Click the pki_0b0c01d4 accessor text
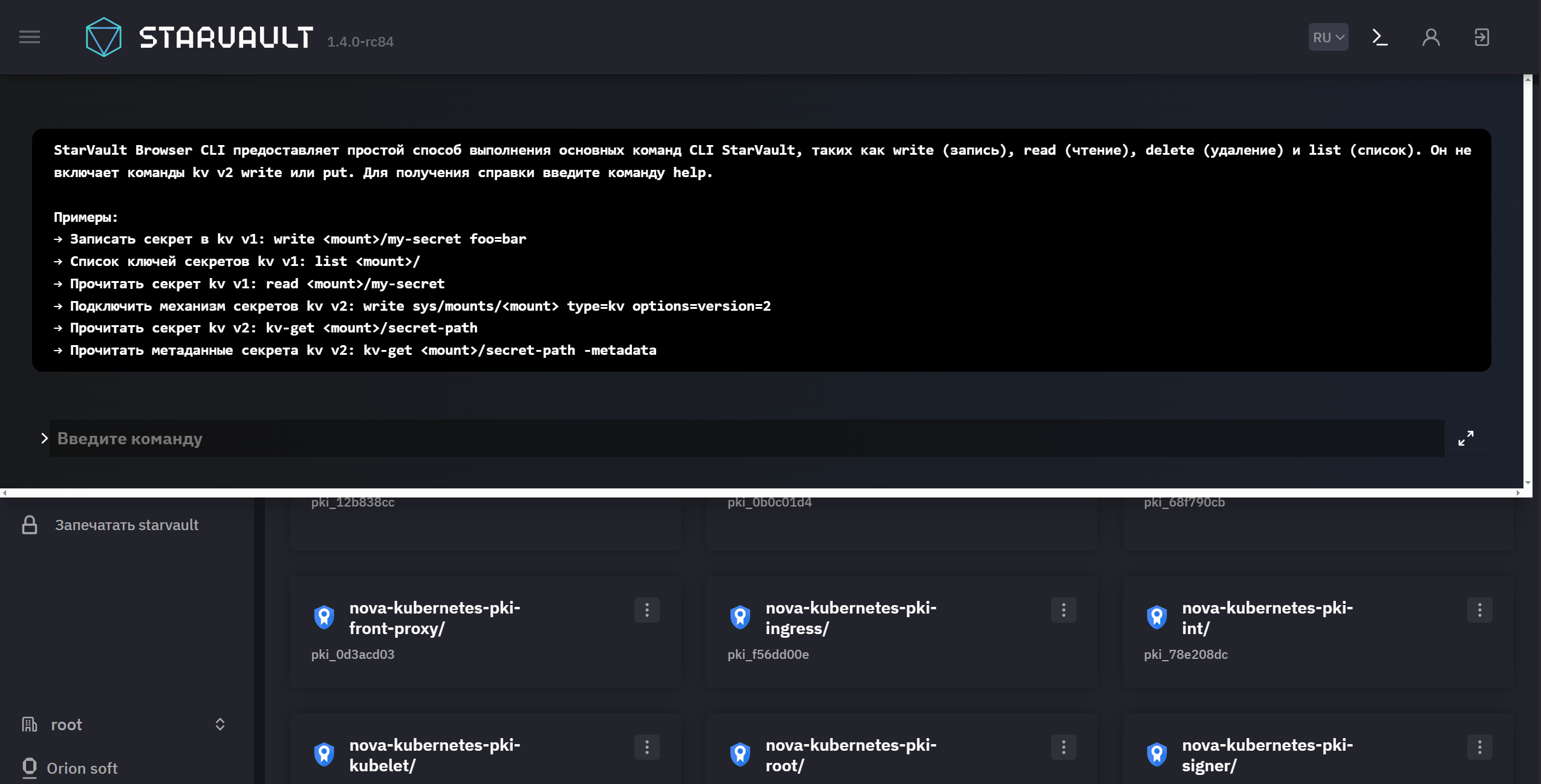Viewport: 1541px width, 784px height. (x=769, y=502)
